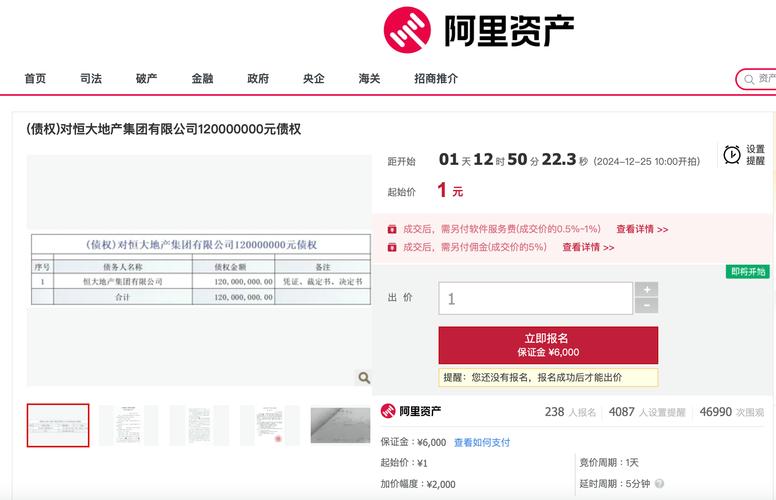The image size is (776, 500).
Task: Select the third document thumbnail
Action: (199, 425)
